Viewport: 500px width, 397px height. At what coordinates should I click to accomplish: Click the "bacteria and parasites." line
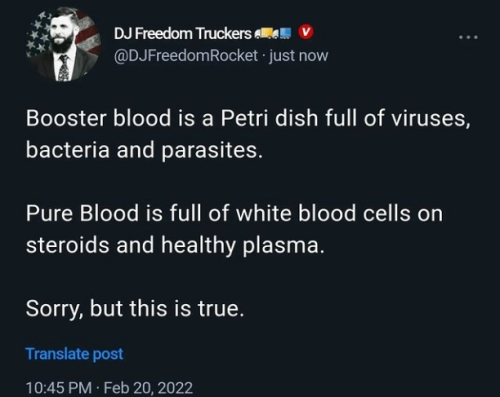click(144, 149)
